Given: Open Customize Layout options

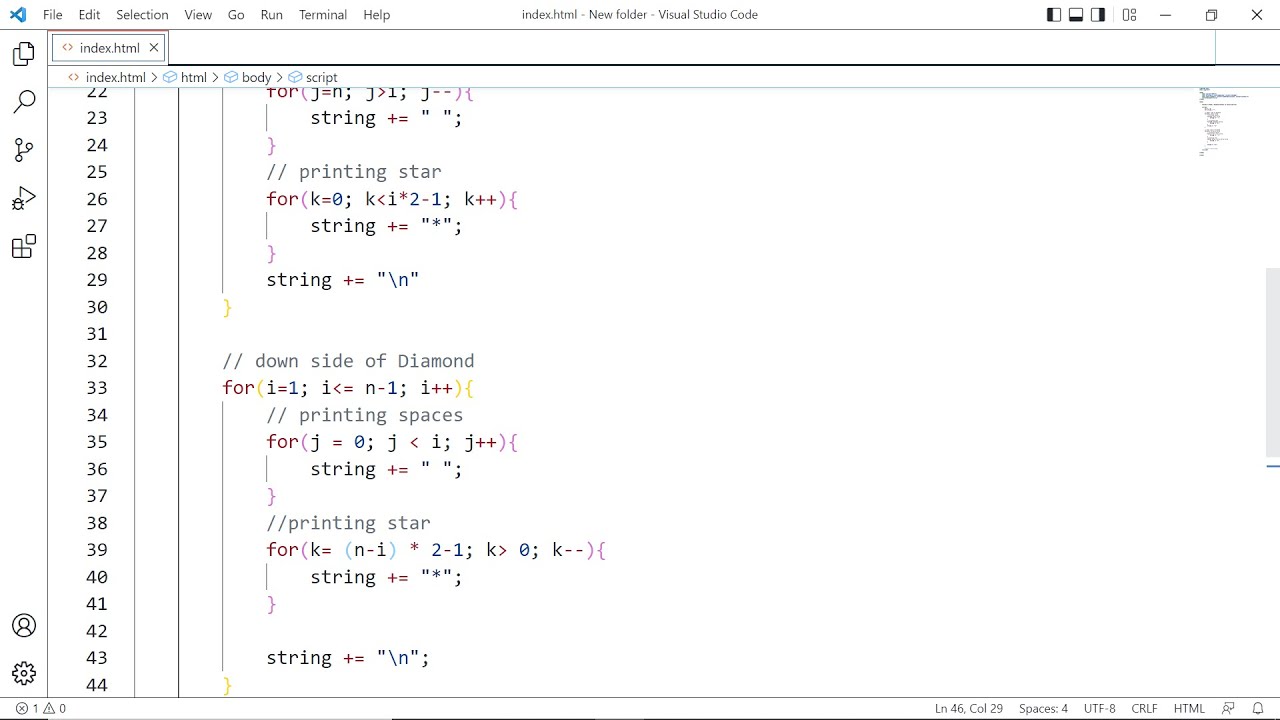Looking at the screenshot, I should (1129, 15).
